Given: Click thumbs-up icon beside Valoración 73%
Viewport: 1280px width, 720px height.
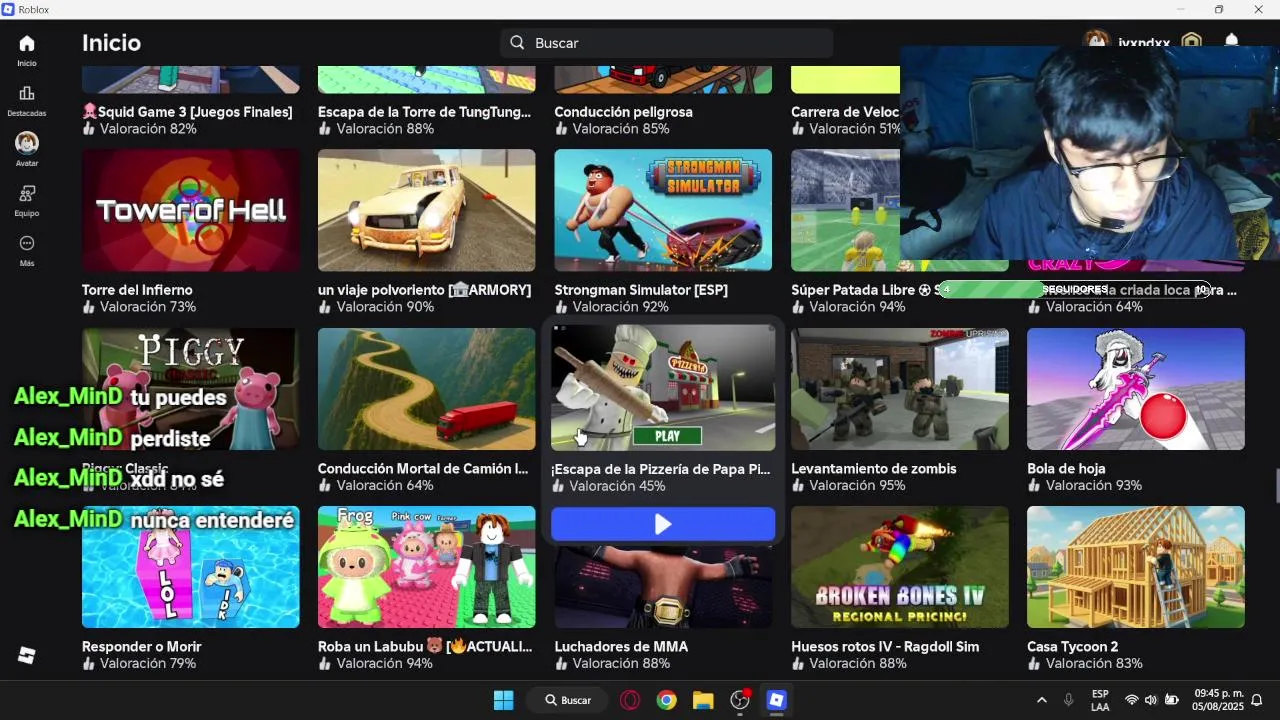Looking at the screenshot, I should (x=89, y=307).
